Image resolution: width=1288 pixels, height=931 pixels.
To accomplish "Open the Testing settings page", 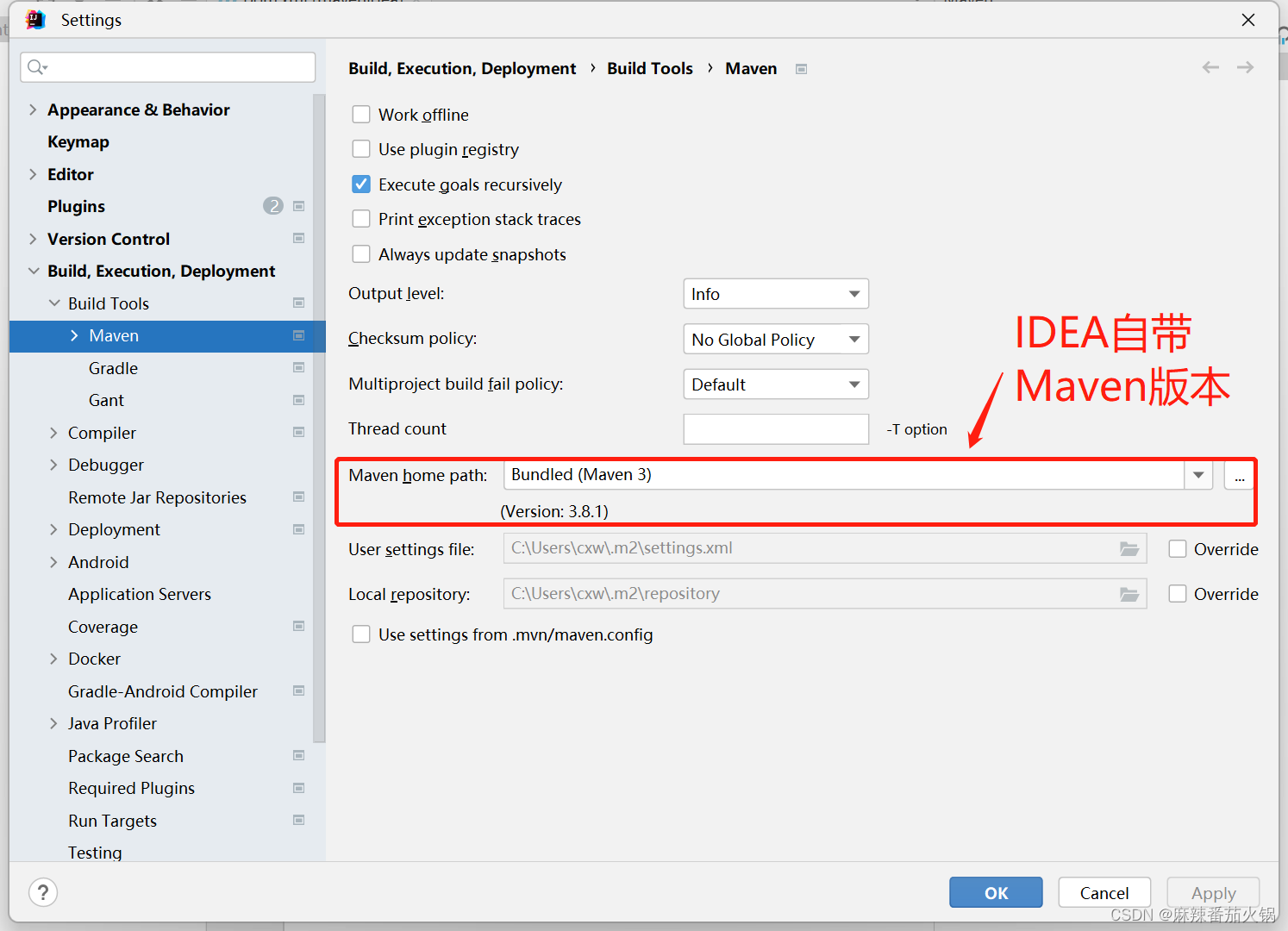I will click(95, 852).
